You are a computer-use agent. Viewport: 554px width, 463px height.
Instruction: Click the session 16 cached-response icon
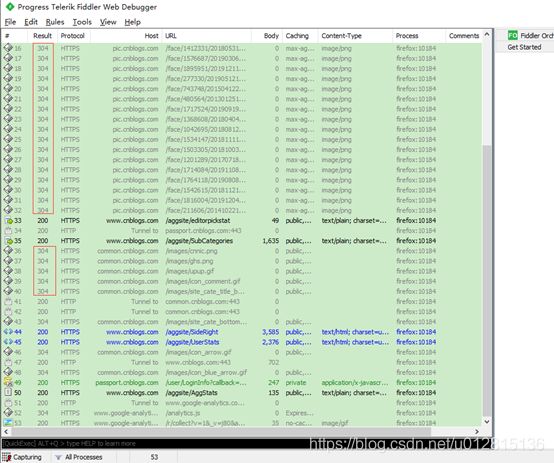click(8, 48)
